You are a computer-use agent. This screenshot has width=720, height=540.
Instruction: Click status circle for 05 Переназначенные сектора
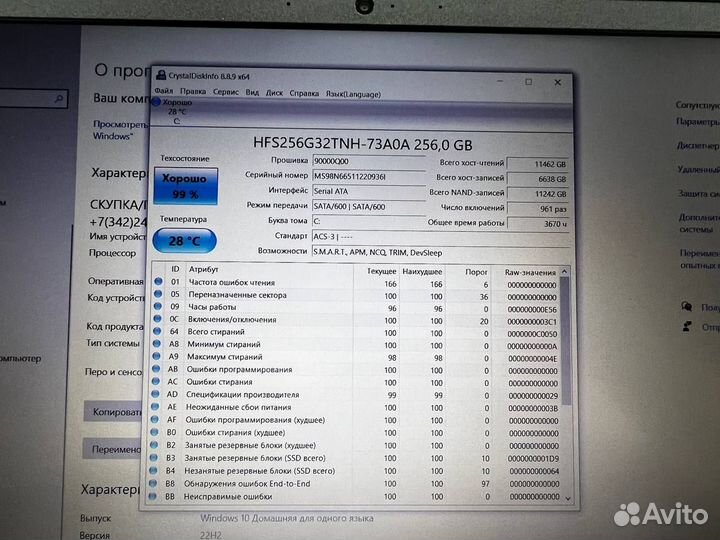click(158, 294)
